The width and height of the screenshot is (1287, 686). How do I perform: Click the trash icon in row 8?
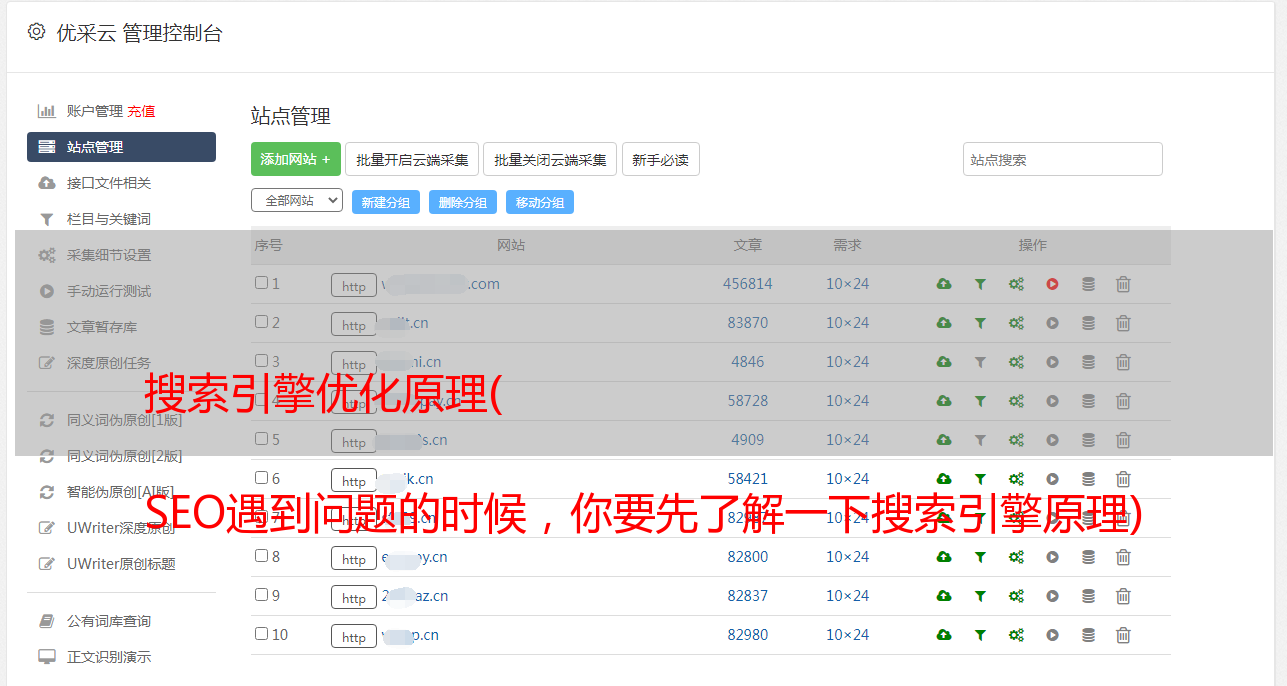[1123, 557]
